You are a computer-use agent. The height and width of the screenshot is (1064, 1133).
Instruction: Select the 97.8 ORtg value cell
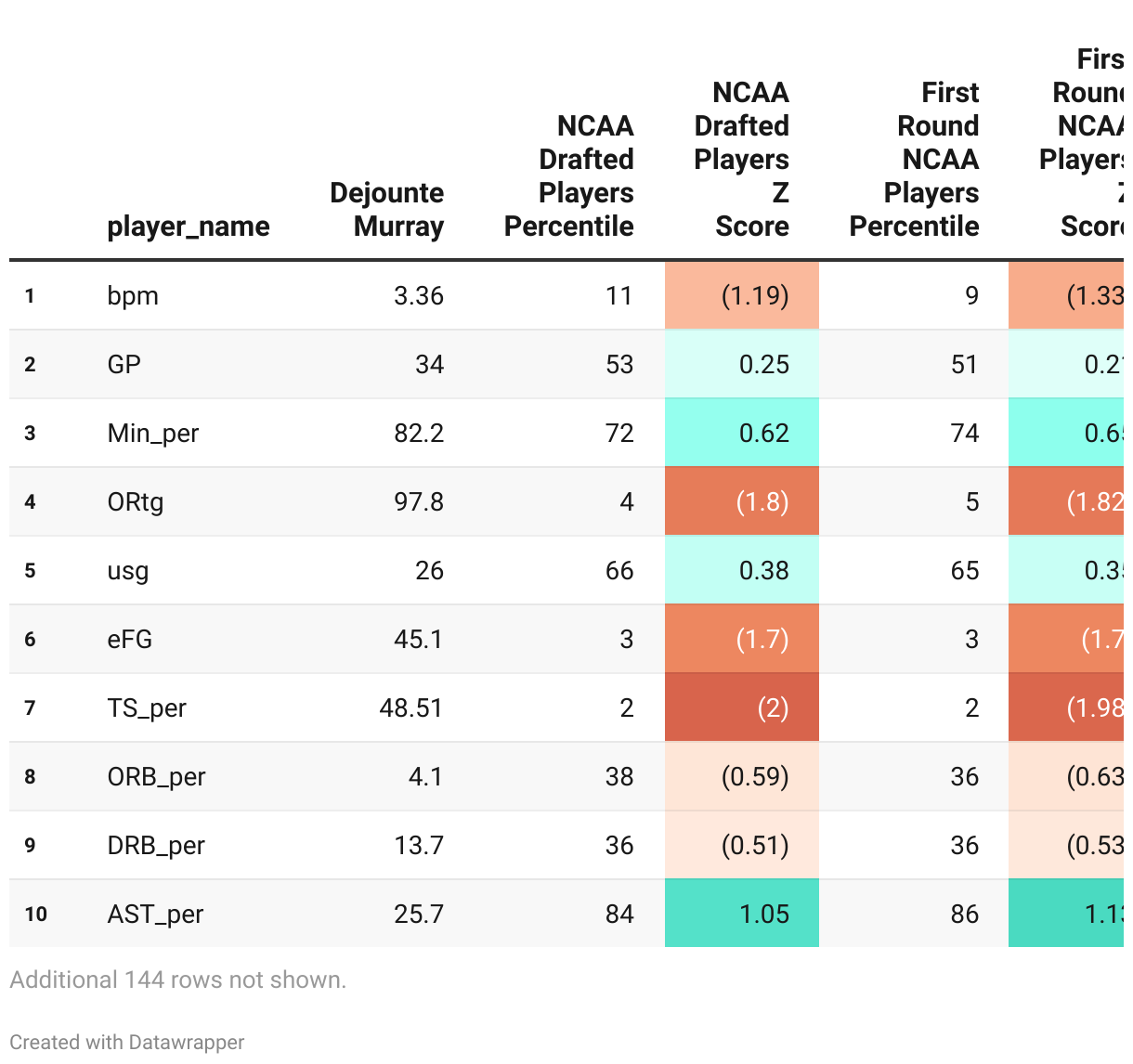tap(419, 502)
